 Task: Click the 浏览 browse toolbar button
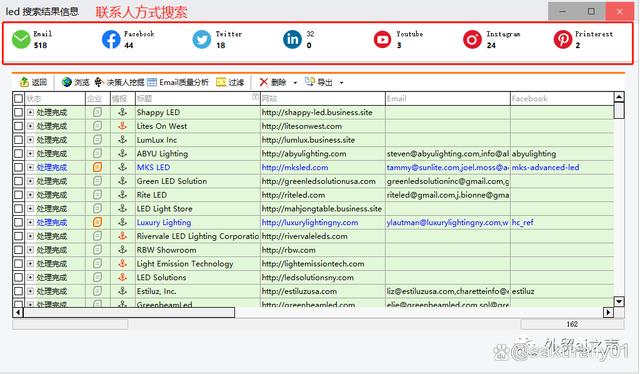(x=76, y=82)
